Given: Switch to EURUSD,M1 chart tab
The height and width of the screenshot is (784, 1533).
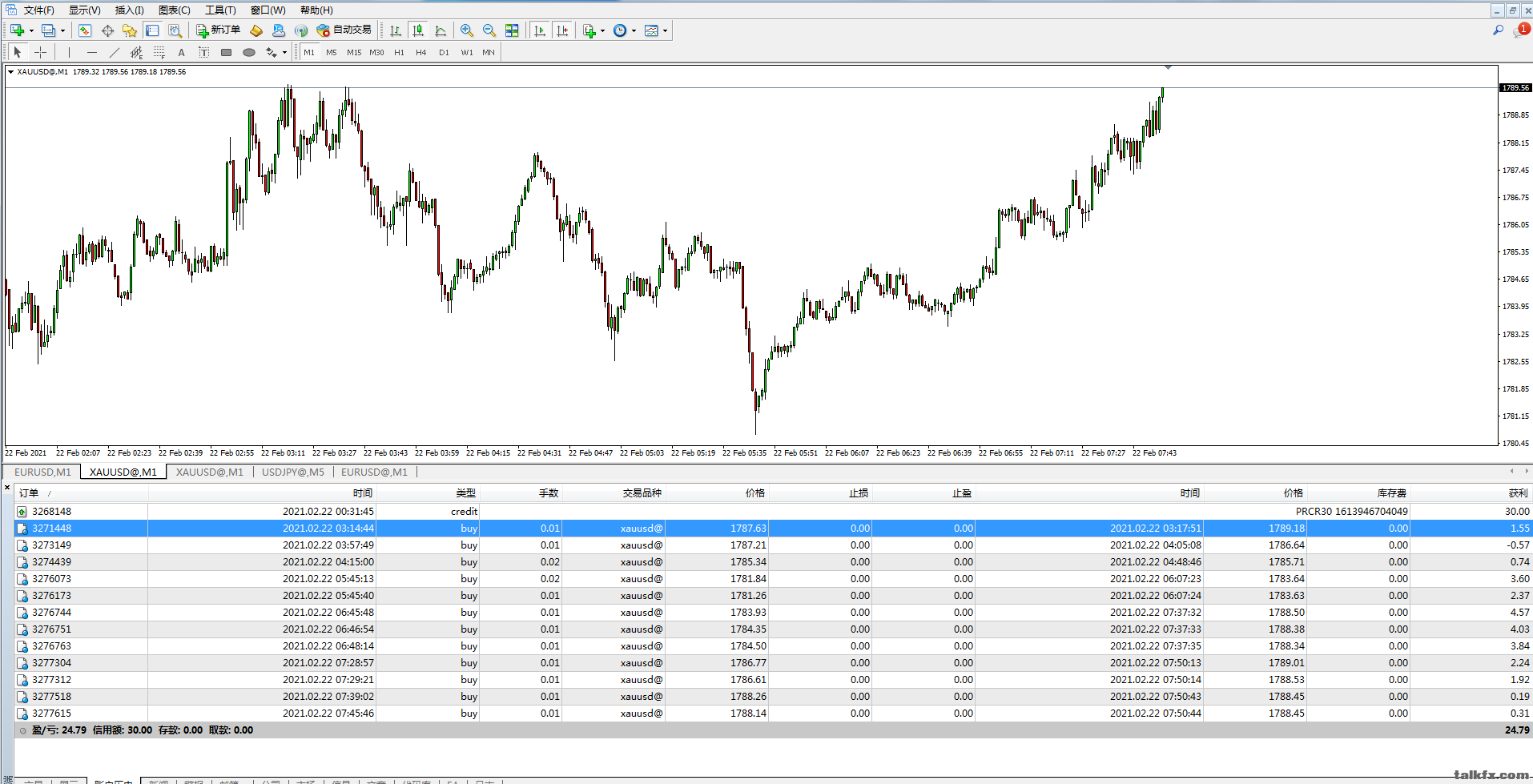Looking at the screenshot, I should pos(42,472).
